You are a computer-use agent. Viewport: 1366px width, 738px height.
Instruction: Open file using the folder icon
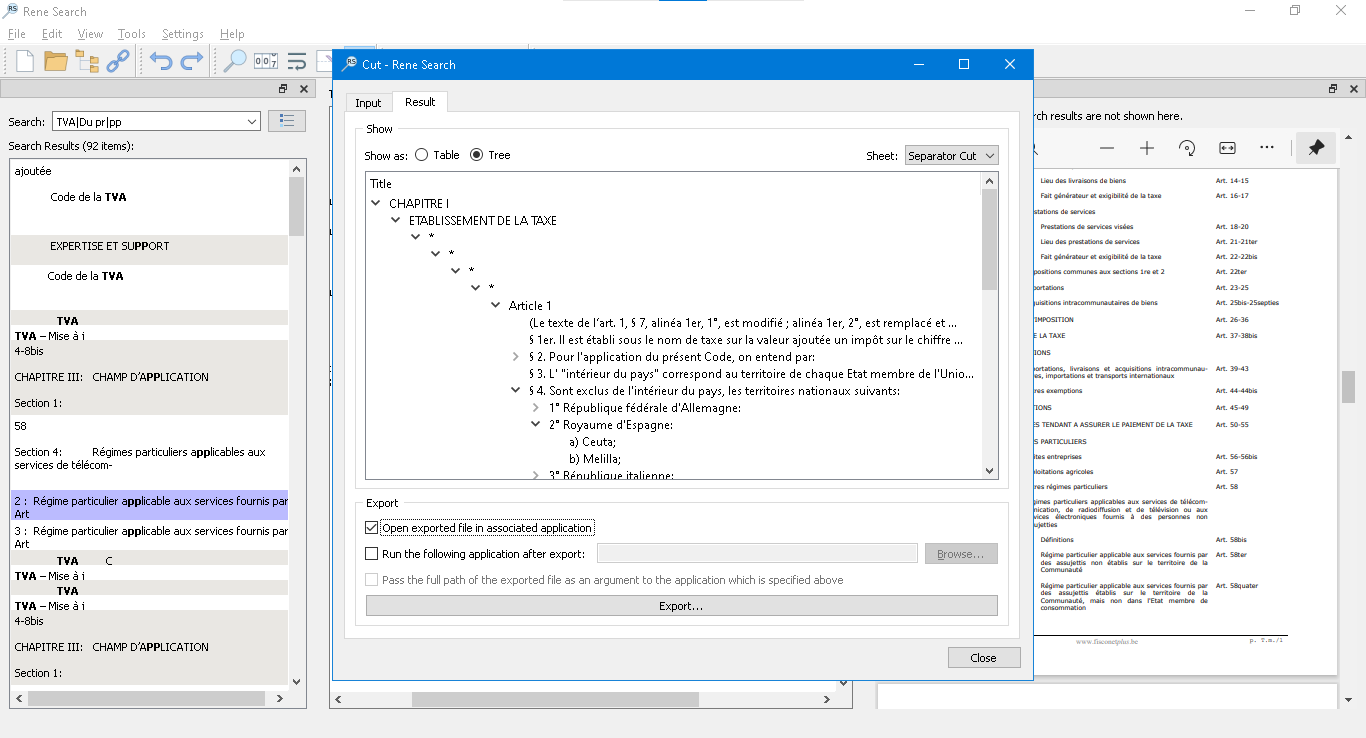coord(55,61)
